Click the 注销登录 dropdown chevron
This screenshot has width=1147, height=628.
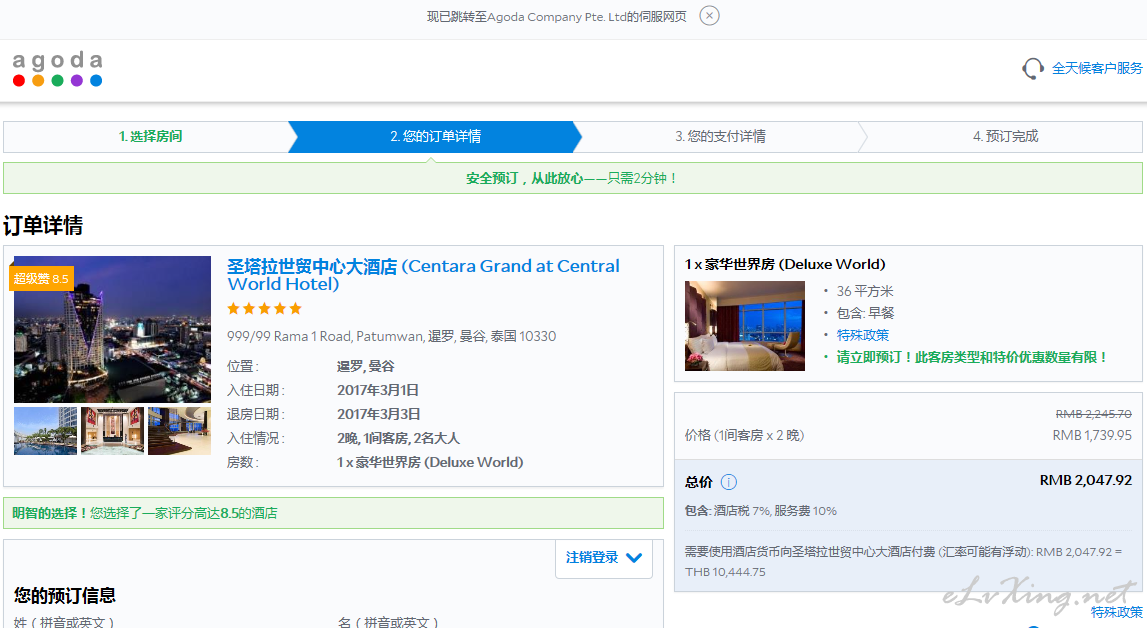tap(634, 558)
